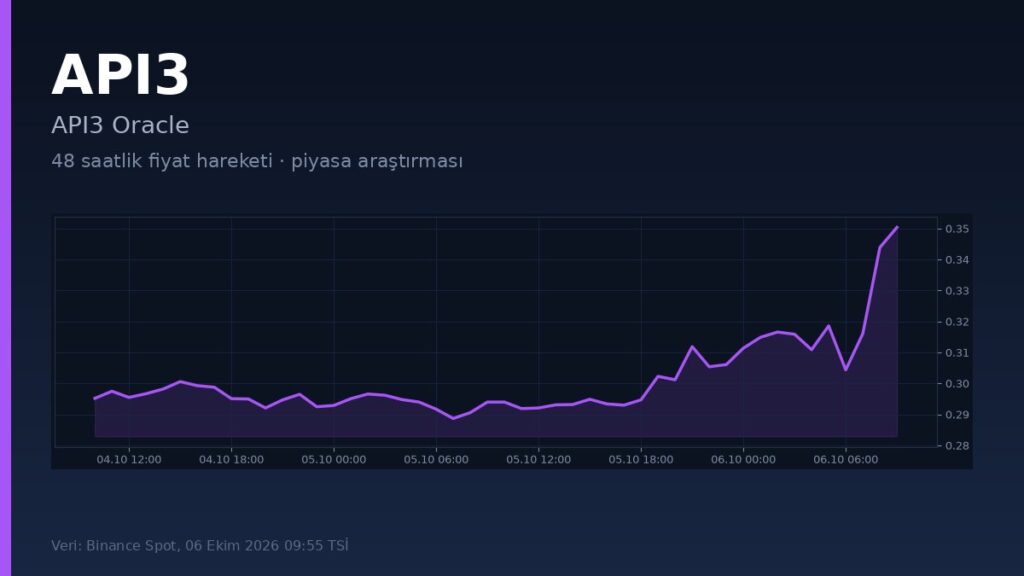This screenshot has height=576, width=1024.
Task: Click the API3 Oracle subtitle
Action: [120, 125]
